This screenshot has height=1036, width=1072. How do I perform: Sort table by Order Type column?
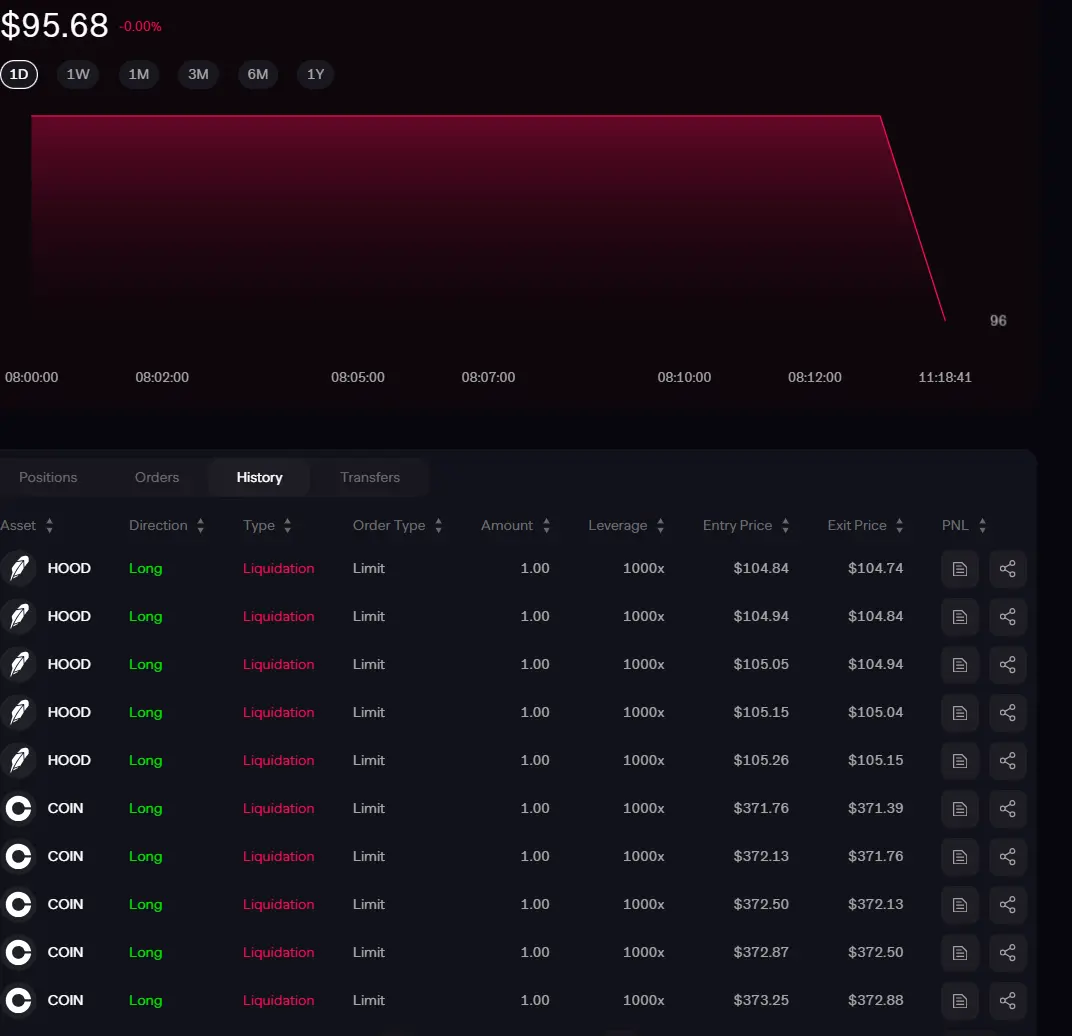[398, 525]
